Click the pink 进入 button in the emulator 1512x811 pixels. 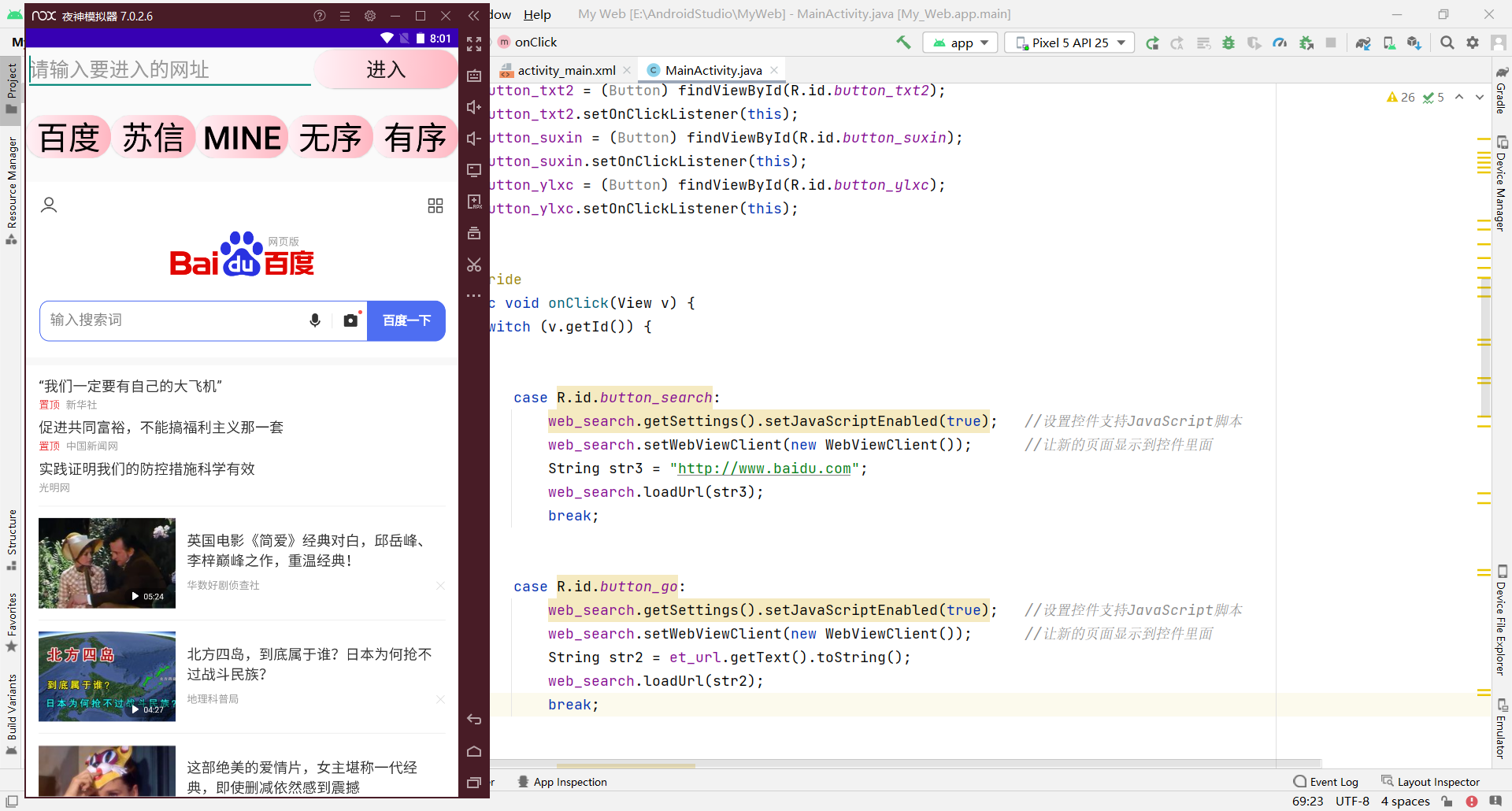[x=385, y=69]
